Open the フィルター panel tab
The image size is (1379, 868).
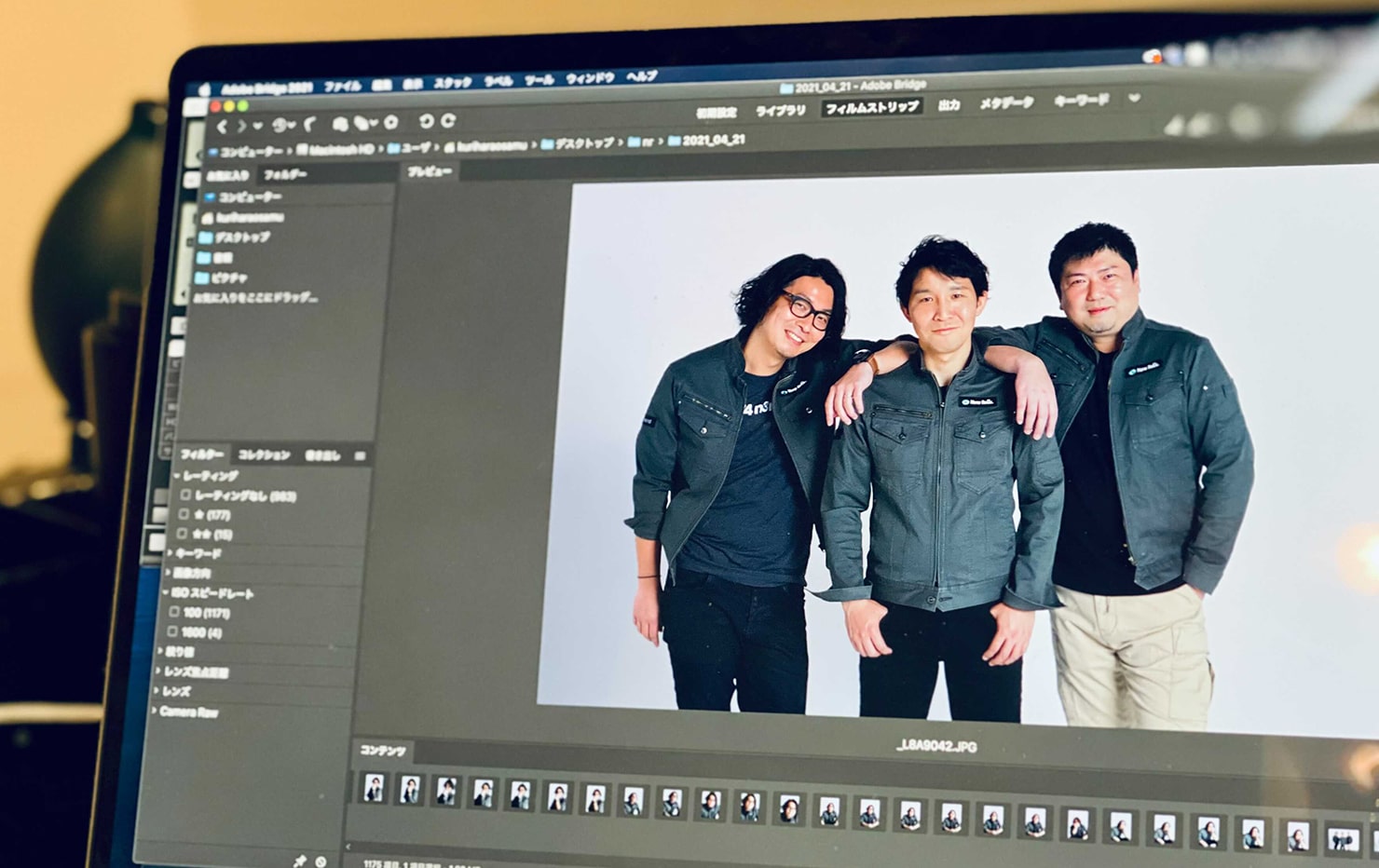(202, 454)
